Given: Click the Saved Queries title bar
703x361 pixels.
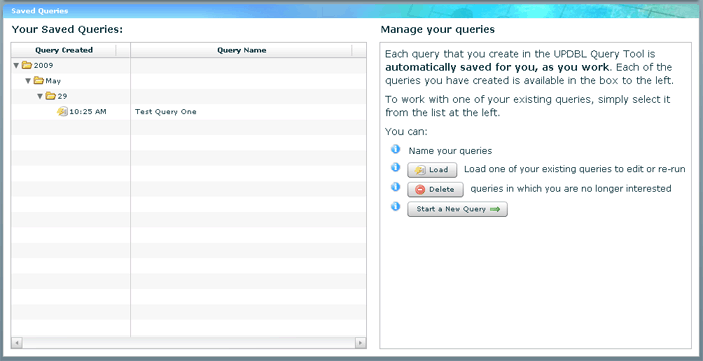Looking at the screenshot, I should [352, 11].
